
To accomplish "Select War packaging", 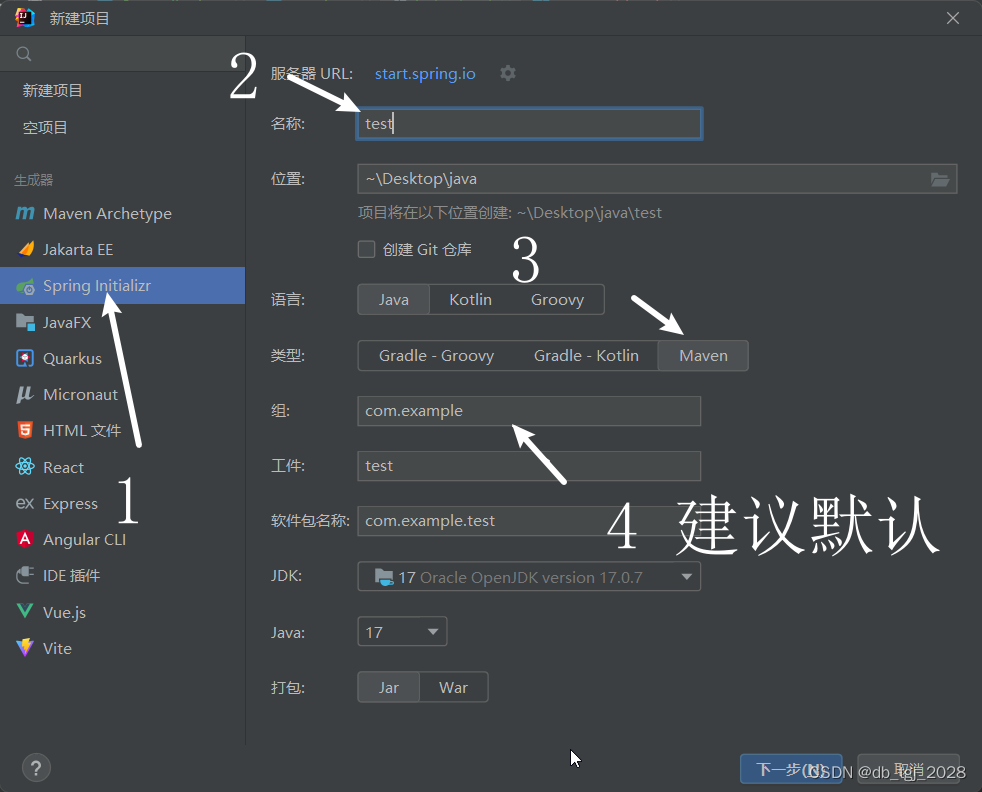I will [453, 687].
